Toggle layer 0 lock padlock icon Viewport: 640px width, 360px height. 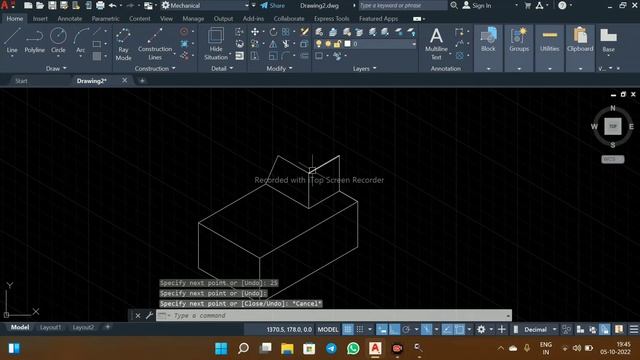click(x=337, y=44)
